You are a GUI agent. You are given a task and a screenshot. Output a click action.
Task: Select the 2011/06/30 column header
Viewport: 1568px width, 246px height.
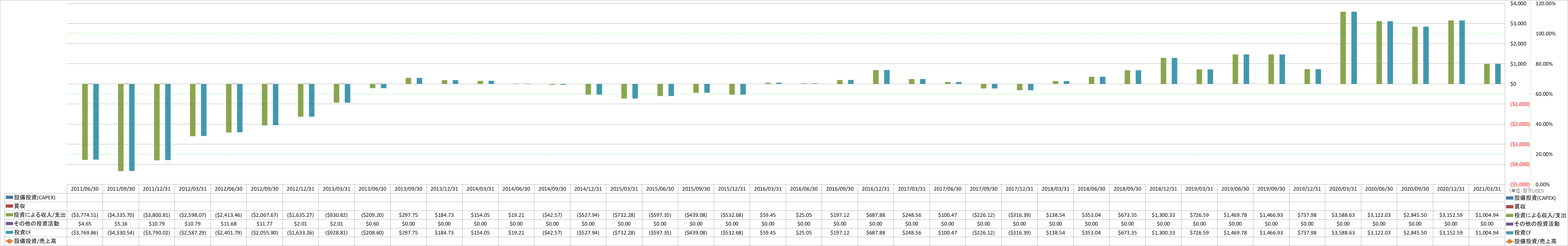(85, 189)
